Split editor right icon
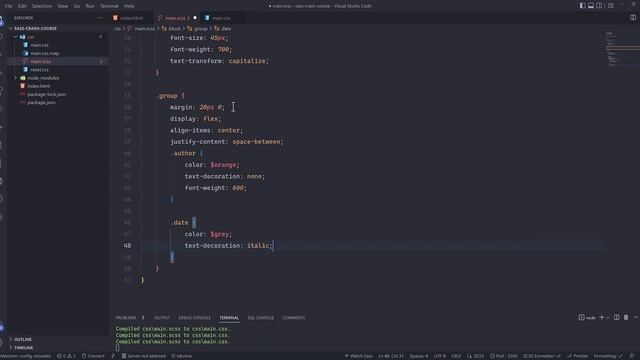The width and height of the screenshot is (640, 360). click(633, 18)
